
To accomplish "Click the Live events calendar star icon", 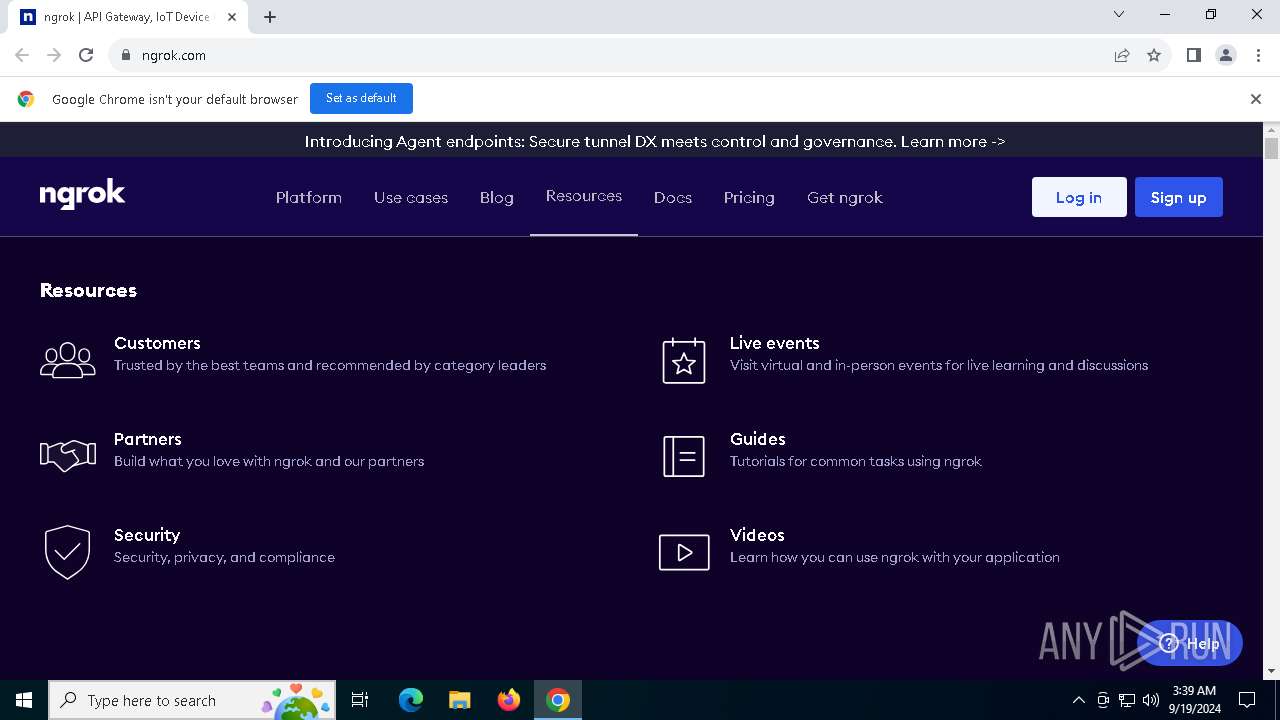I will [x=684, y=360].
